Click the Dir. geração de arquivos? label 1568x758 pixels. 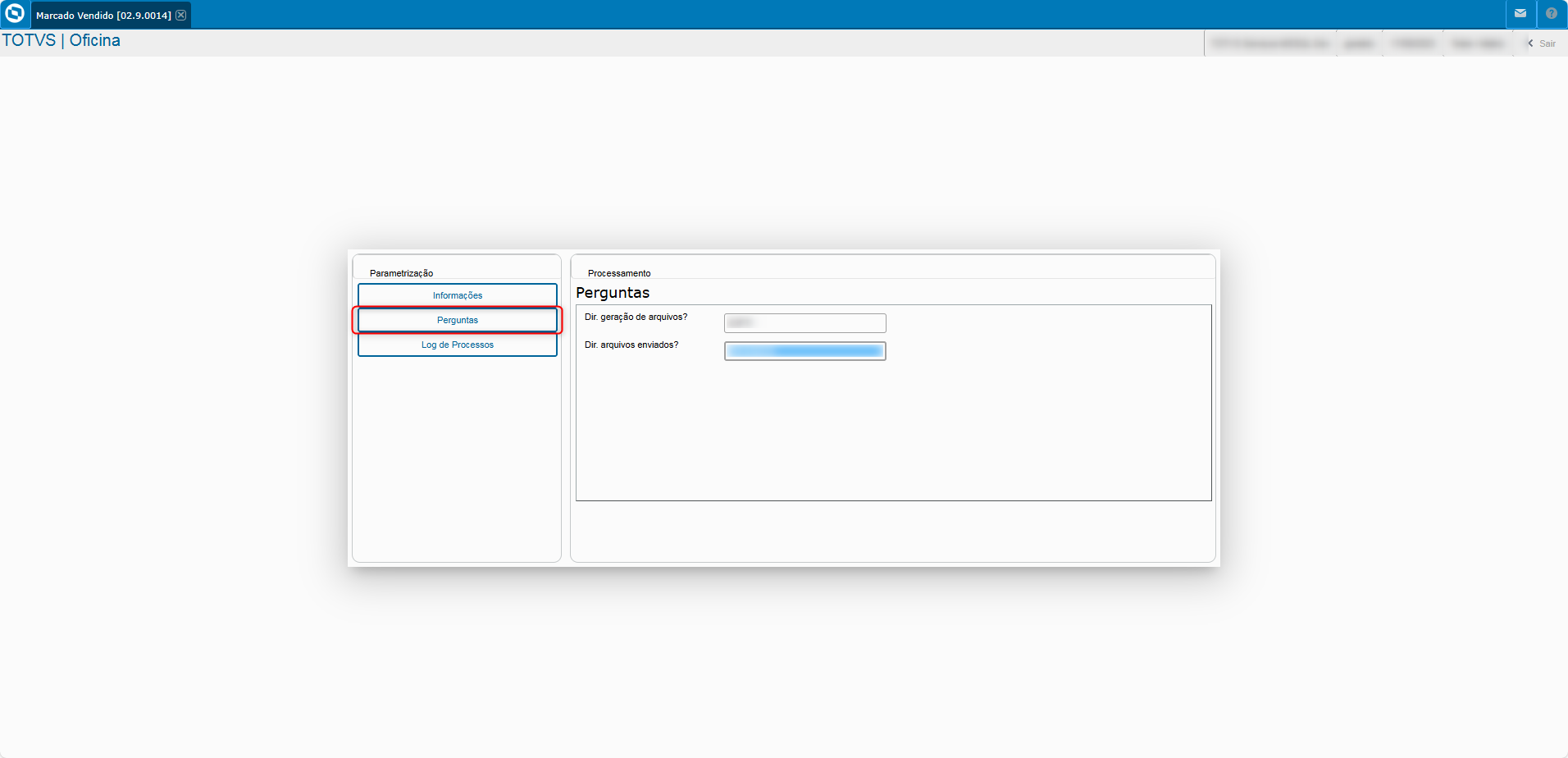(636, 317)
